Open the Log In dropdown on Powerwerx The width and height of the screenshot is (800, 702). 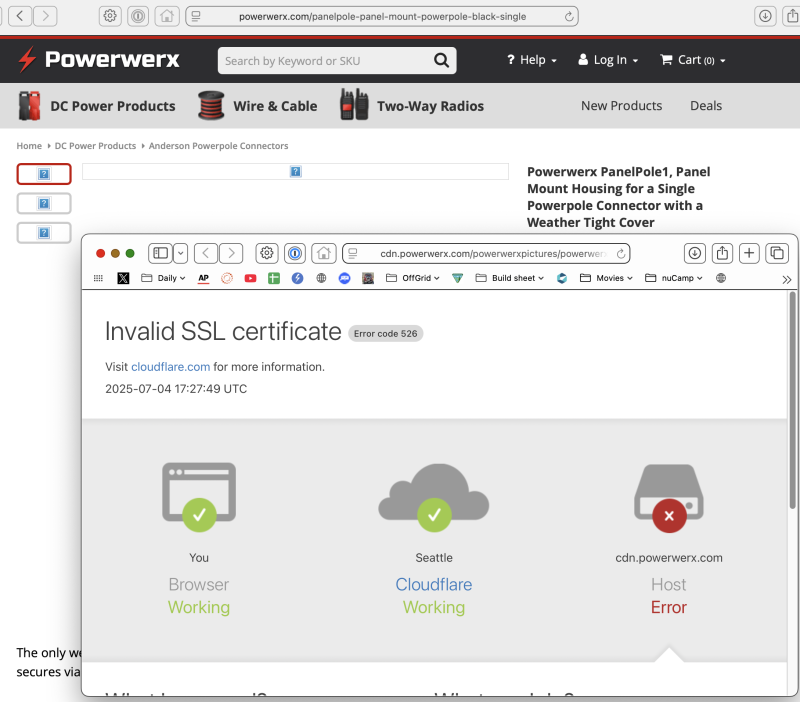click(608, 60)
